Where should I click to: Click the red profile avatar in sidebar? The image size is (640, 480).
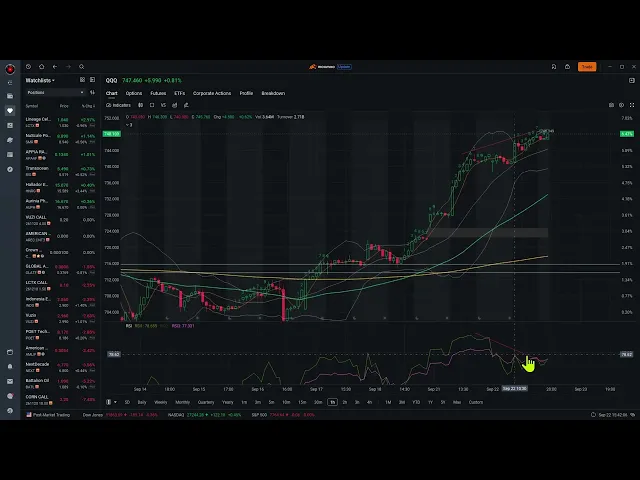click(10, 69)
